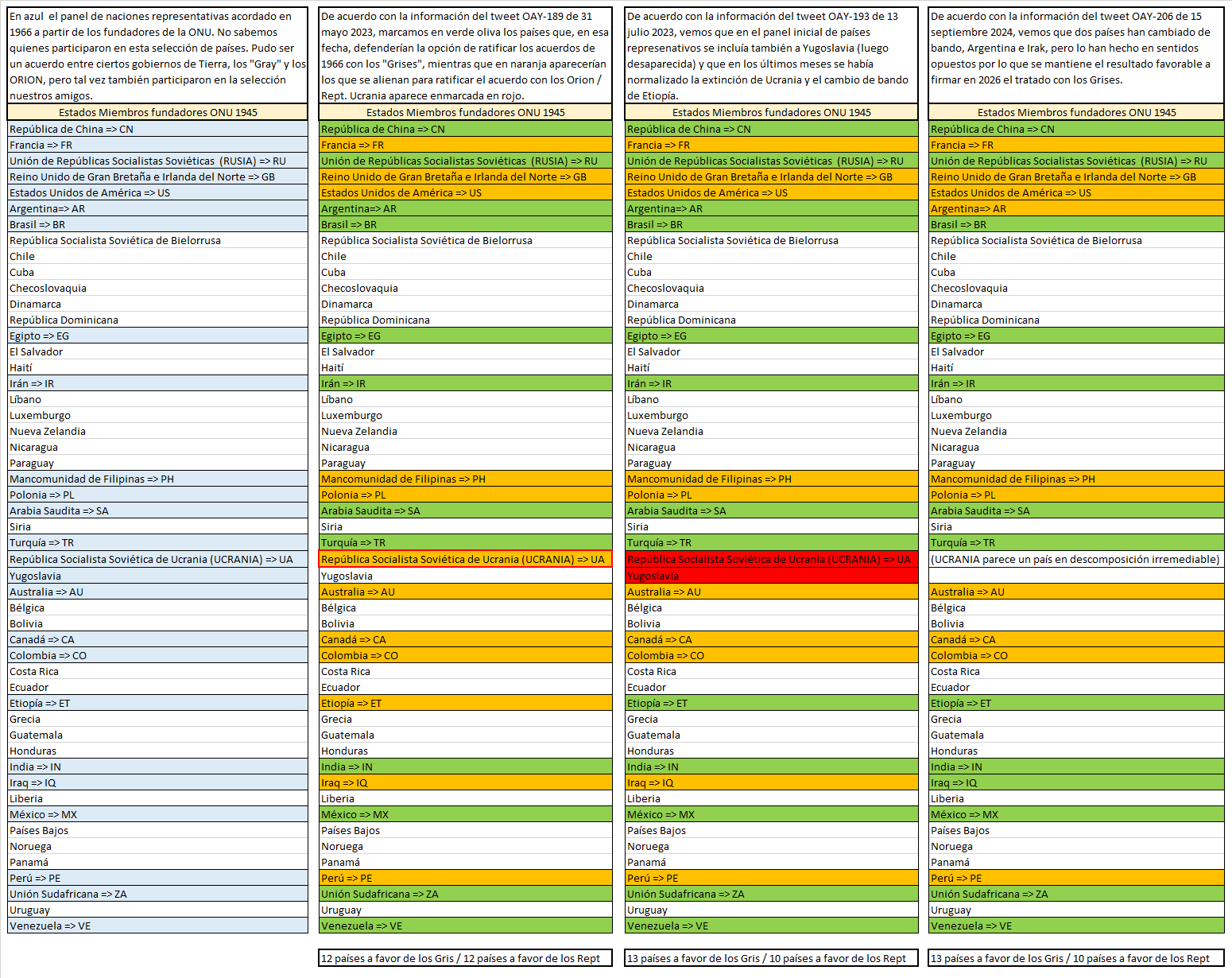This screenshot has height=978, width=1232.
Task: Select the '12 países a favor' summary cell
Action: click(x=465, y=958)
